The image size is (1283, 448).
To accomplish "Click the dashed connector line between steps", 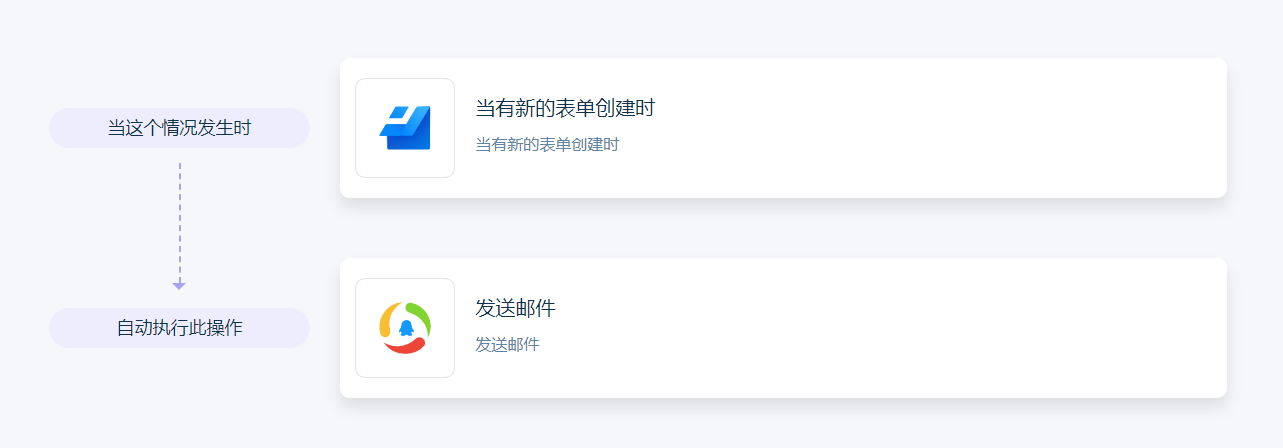I will tap(179, 222).
